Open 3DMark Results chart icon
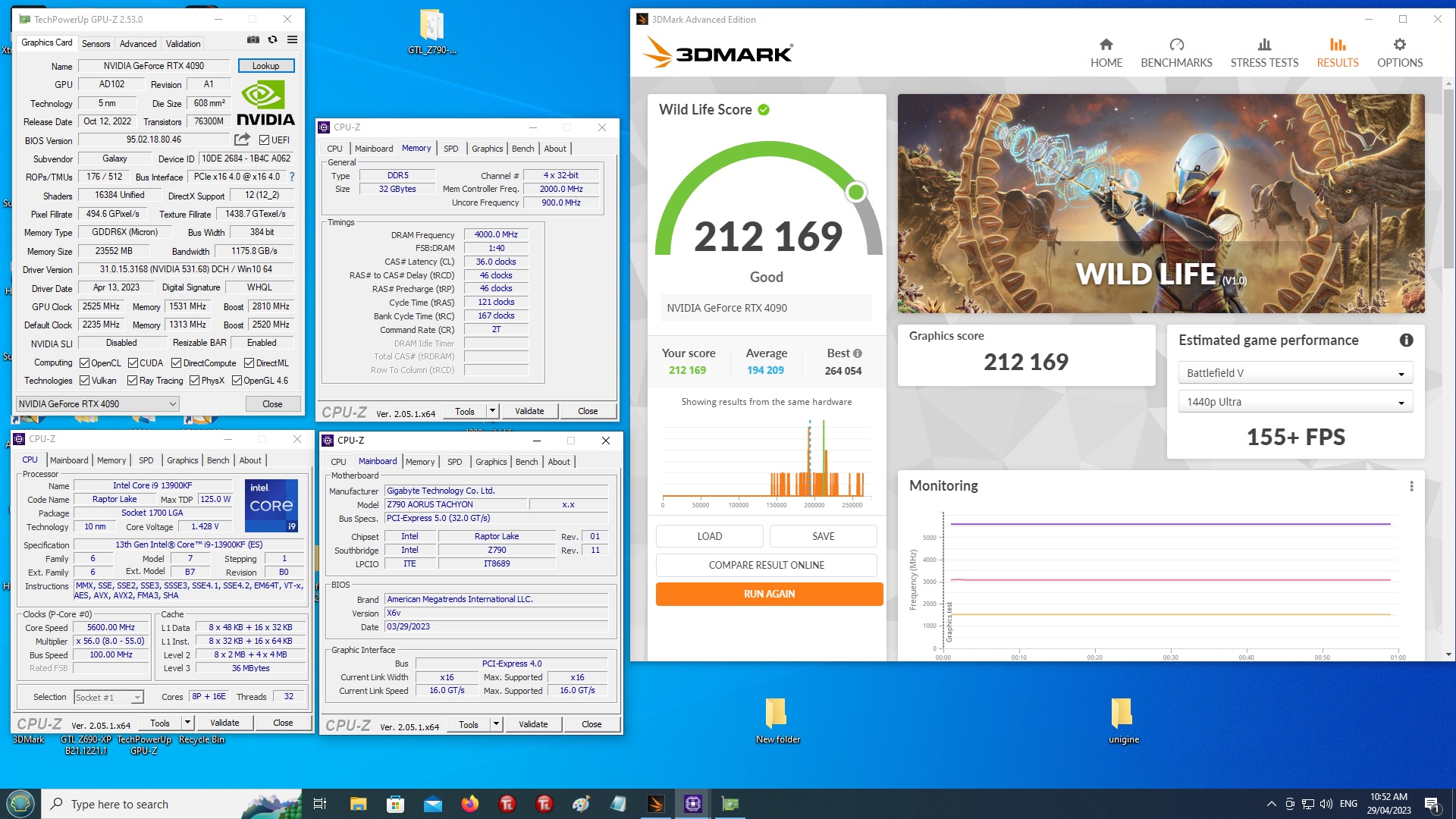Image resolution: width=1456 pixels, height=819 pixels. point(1338,45)
